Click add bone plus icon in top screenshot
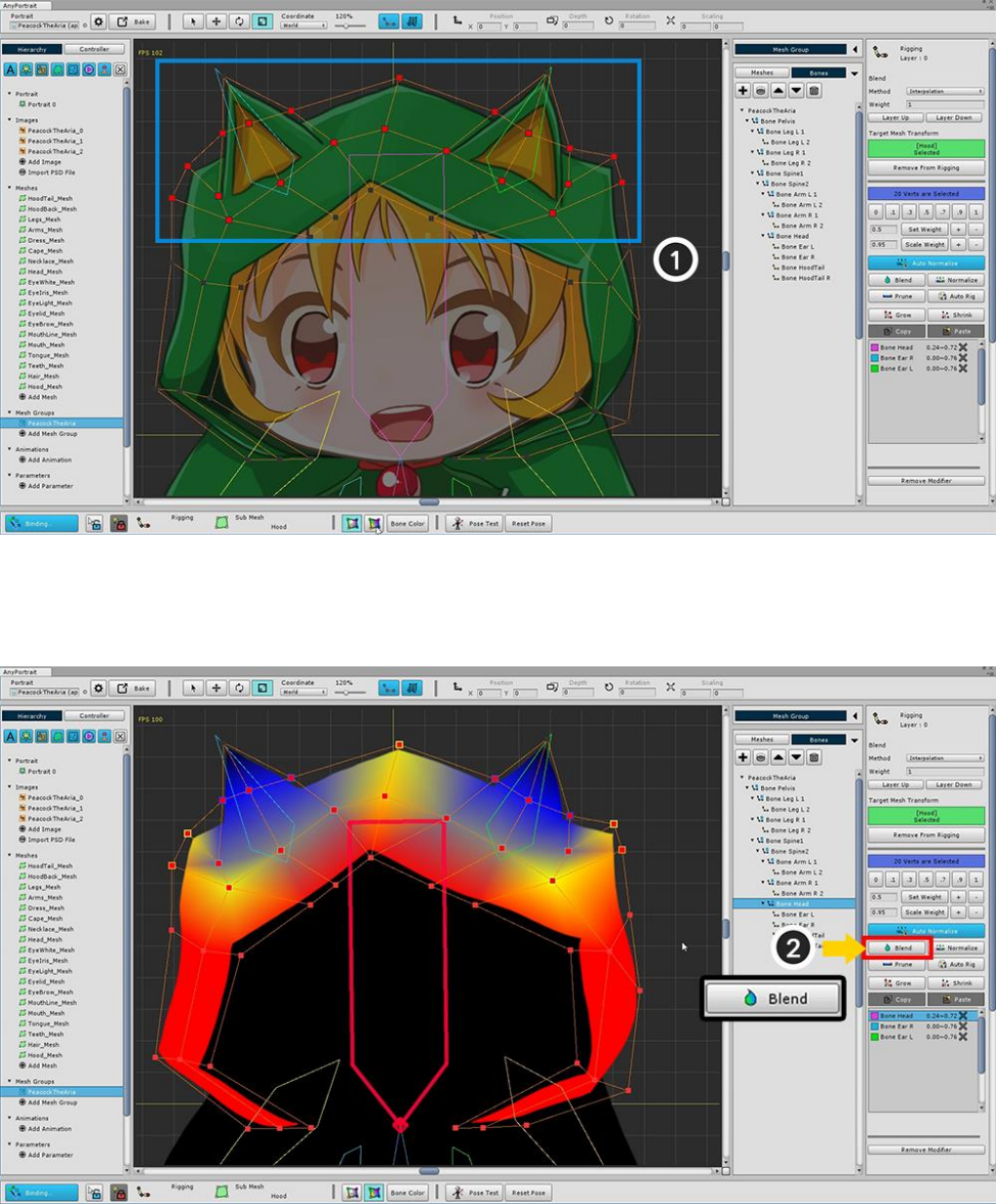 point(743,91)
